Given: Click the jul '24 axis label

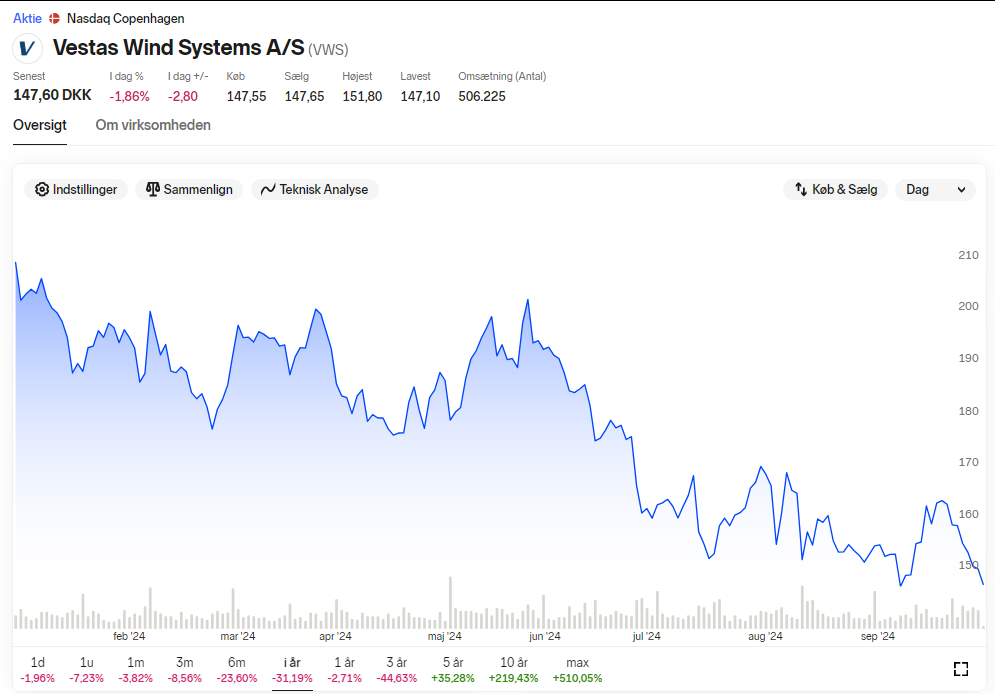Looking at the screenshot, I should click(646, 636).
